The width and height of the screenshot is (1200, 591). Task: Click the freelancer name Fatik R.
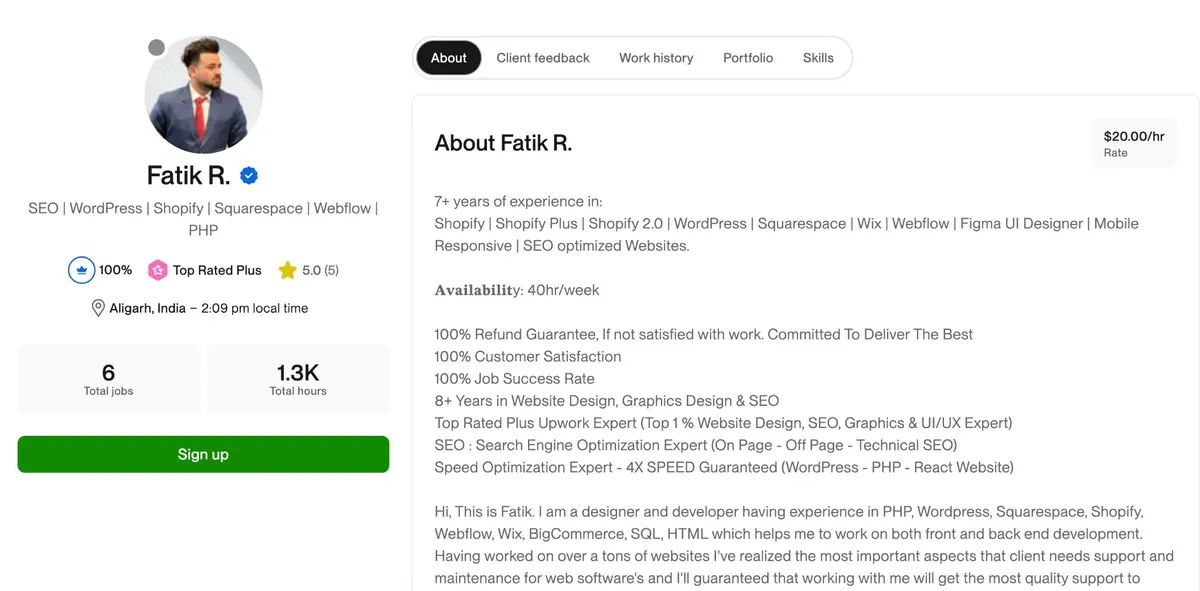click(188, 176)
